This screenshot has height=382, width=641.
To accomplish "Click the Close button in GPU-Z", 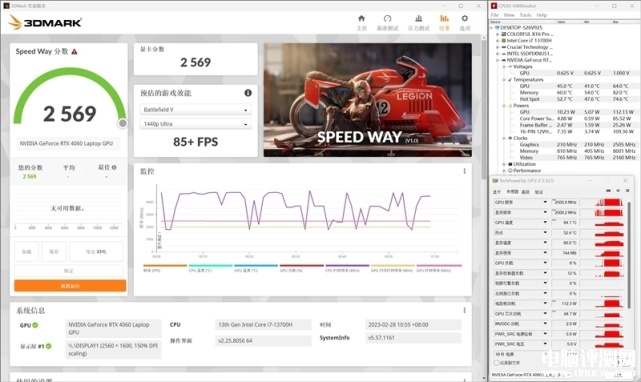I will pyautogui.click(x=625, y=180).
